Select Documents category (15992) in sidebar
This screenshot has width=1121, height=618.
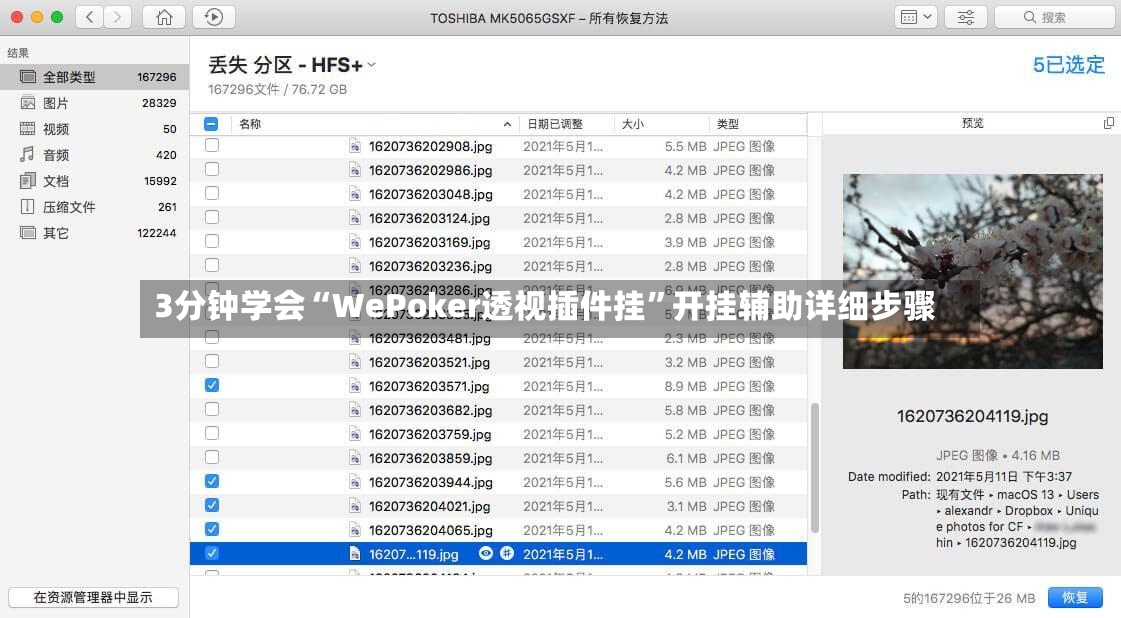click(x=94, y=181)
